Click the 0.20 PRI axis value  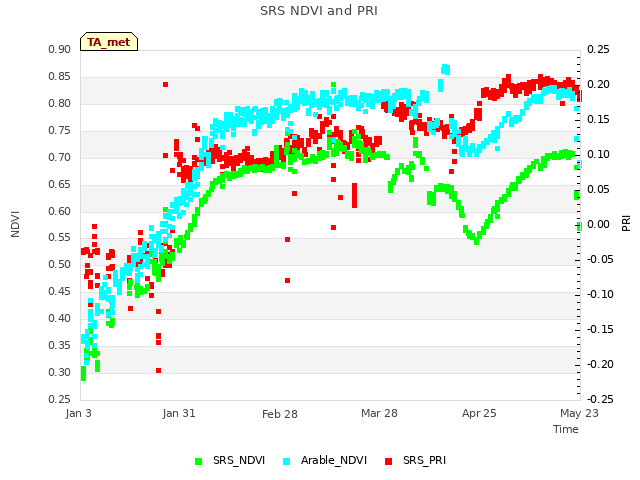598,84
